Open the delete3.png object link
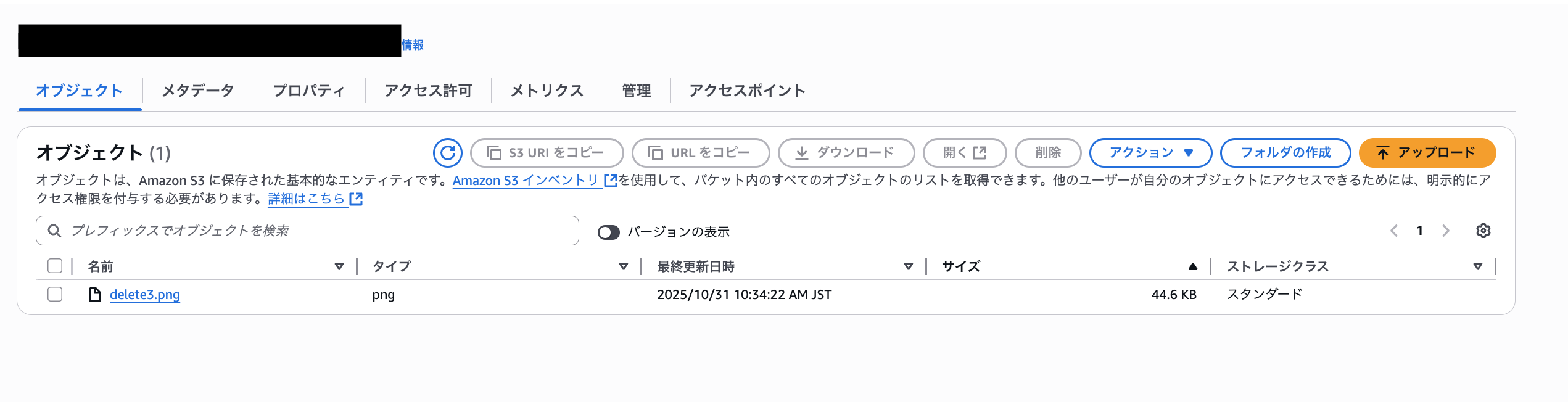The height and width of the screenshot is (402, 1568). 145,295
